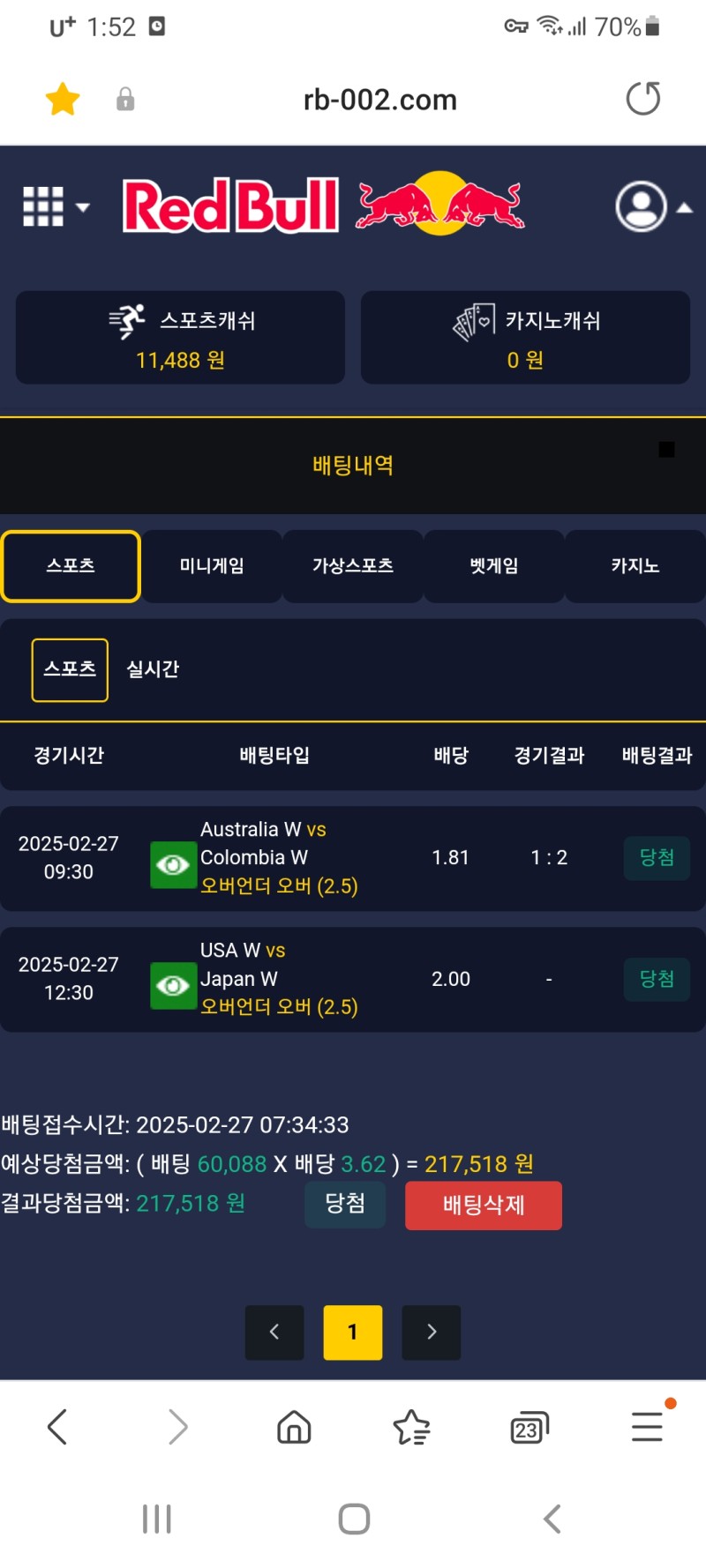Open the user profile account icon
The image size is (706, 1568).
tap(642, 206)
